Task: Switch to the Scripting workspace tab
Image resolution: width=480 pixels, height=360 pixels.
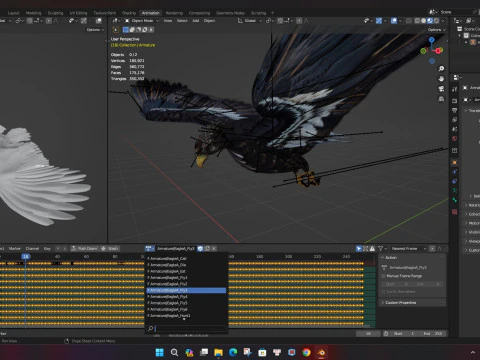Action: point(258,13)
